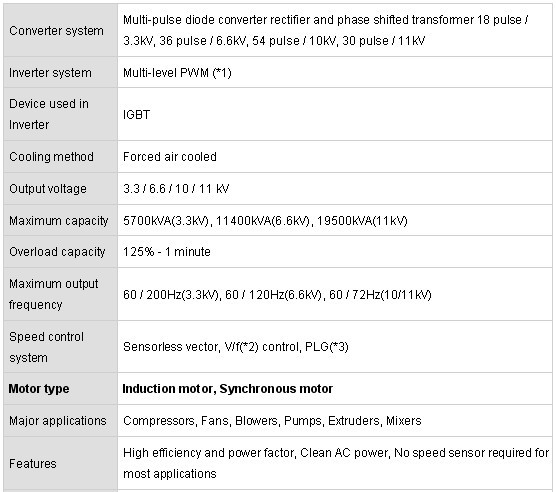The image size is (556, 492).
Task: Click the Multi-level PWM (*1) value
Action: click(x=177, y=73)
